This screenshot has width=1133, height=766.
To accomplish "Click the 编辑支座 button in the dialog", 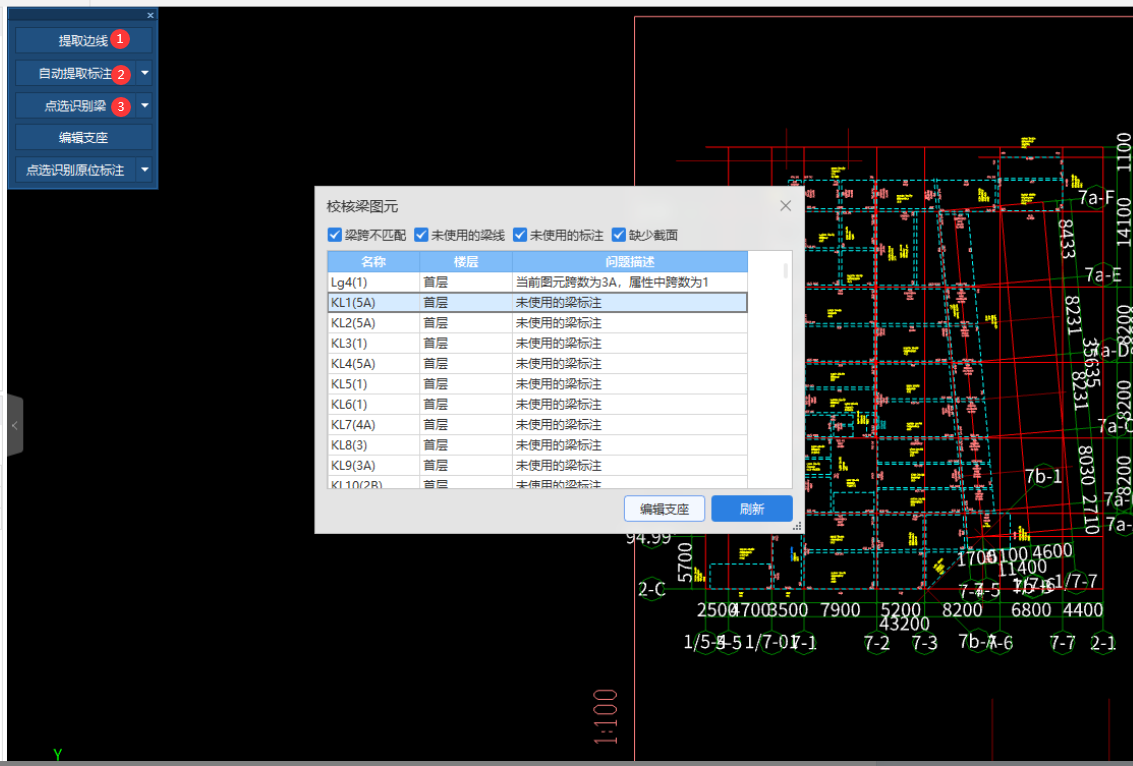I will click(664, 509).
